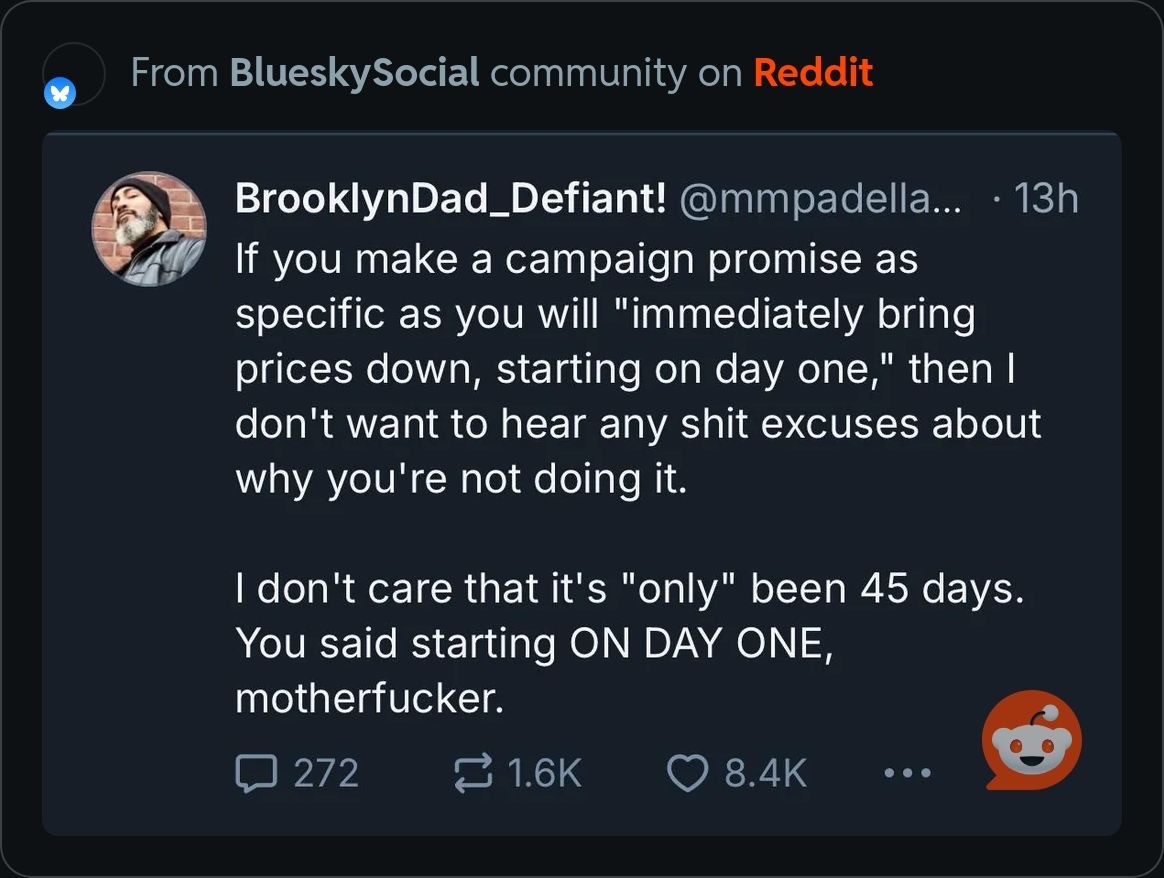Open the three-dot more options menu
Screen dimensions: 1164x878
[908, 773]
